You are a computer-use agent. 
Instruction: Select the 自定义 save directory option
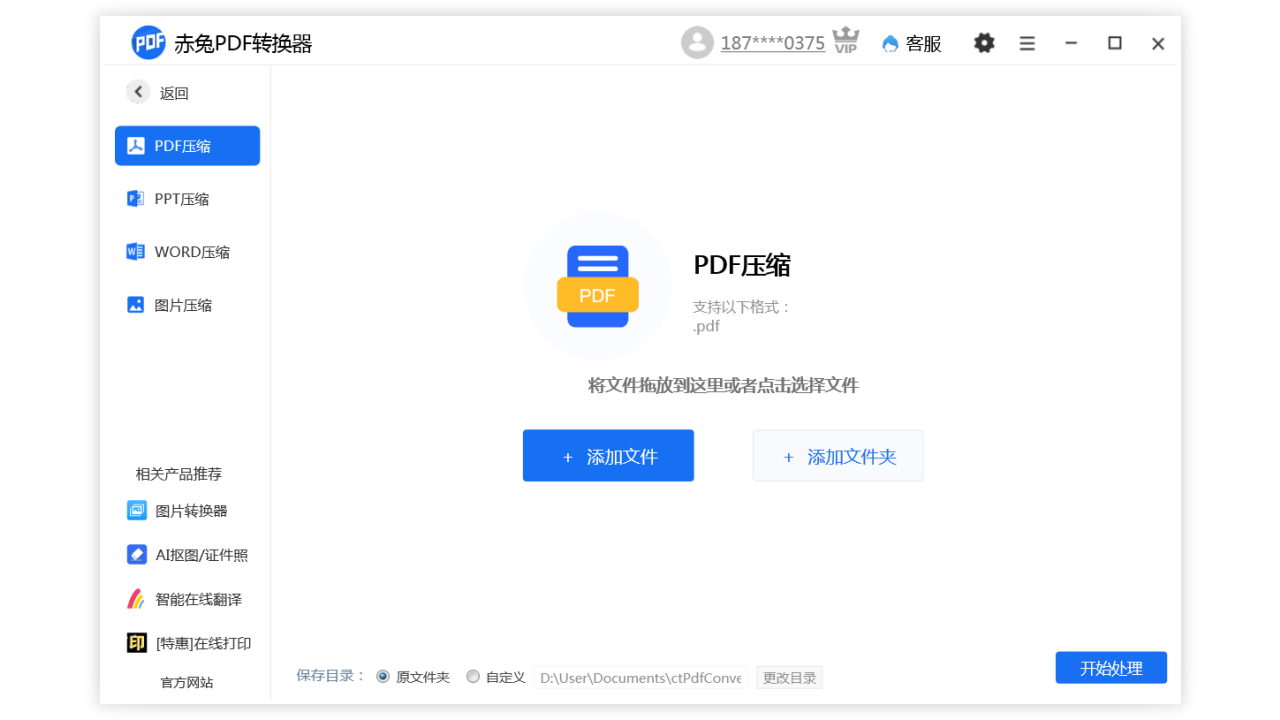point(496,677)
